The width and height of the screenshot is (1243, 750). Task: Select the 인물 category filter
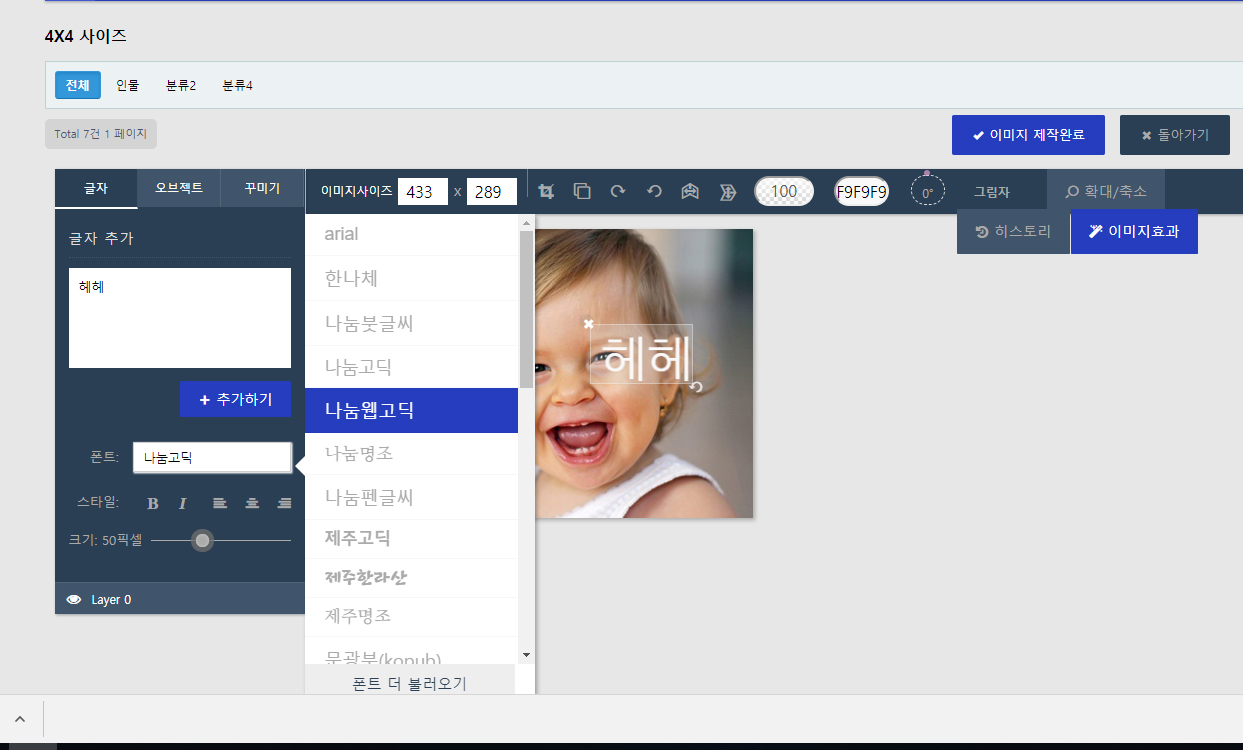click(128, 85)
